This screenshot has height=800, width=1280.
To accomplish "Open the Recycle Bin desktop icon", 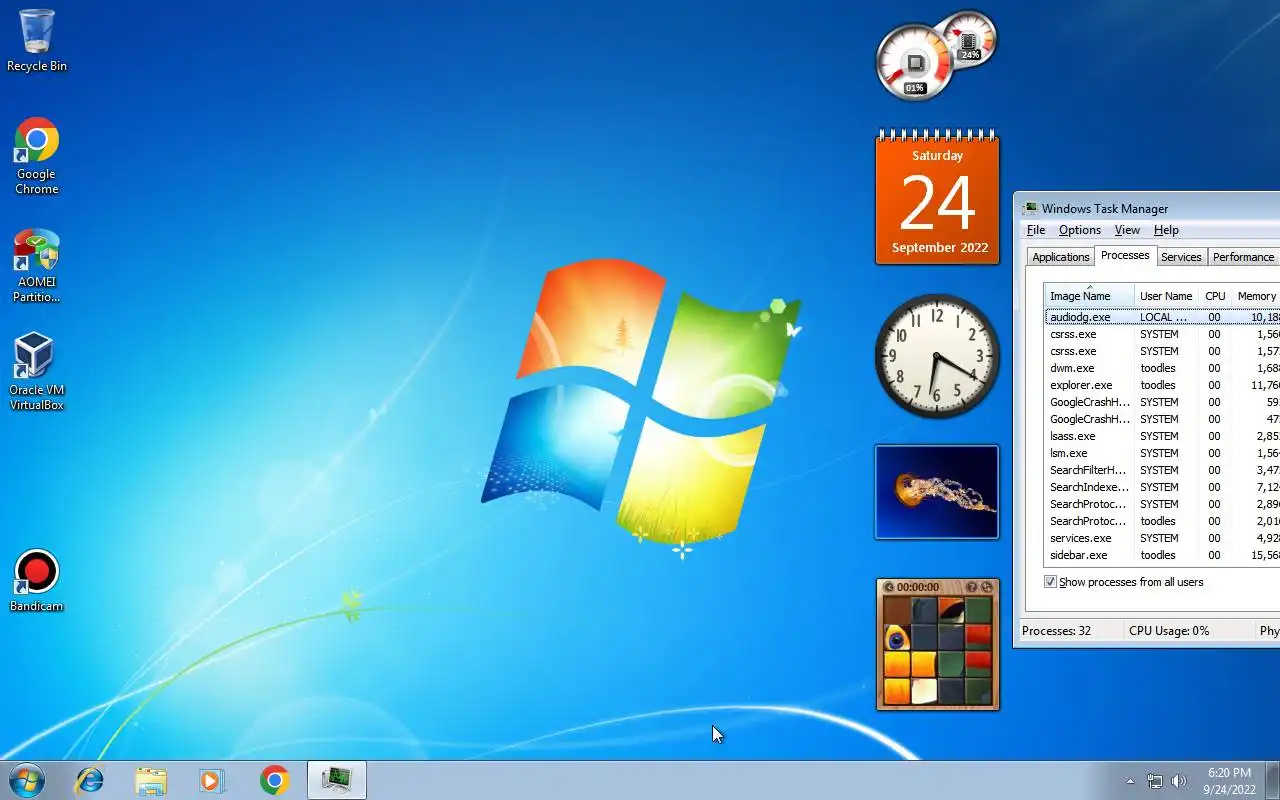I will click(37, 40).
